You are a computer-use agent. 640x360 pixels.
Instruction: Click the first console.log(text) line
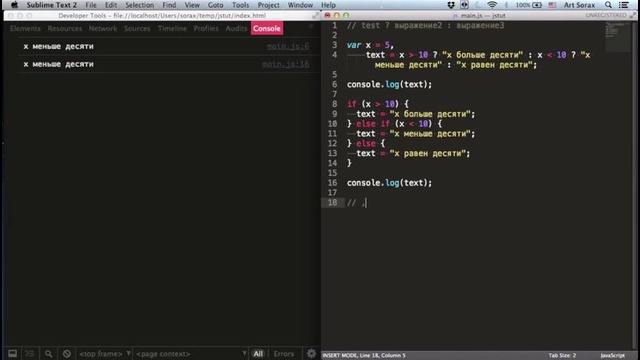[389, 84]
